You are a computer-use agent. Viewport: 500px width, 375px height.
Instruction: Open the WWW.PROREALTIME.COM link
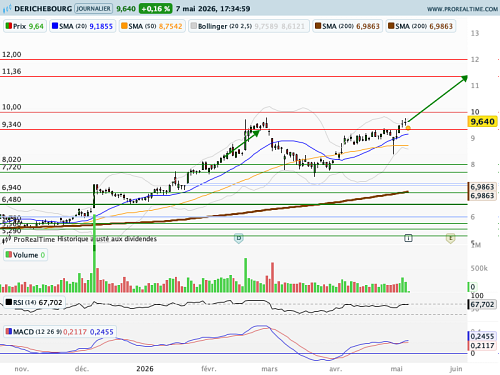coord(462,9)
